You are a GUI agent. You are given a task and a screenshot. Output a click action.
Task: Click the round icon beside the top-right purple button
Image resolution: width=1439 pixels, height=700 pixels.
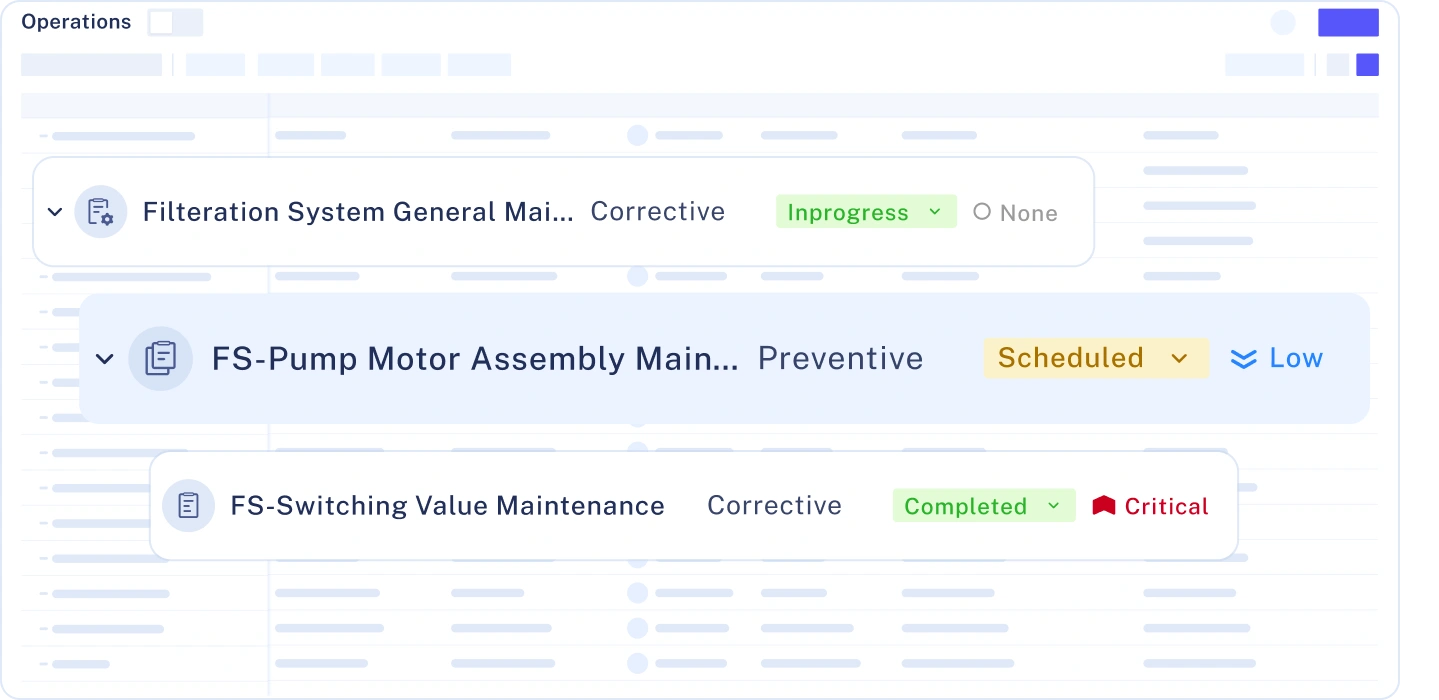(x=1283, y=23)
